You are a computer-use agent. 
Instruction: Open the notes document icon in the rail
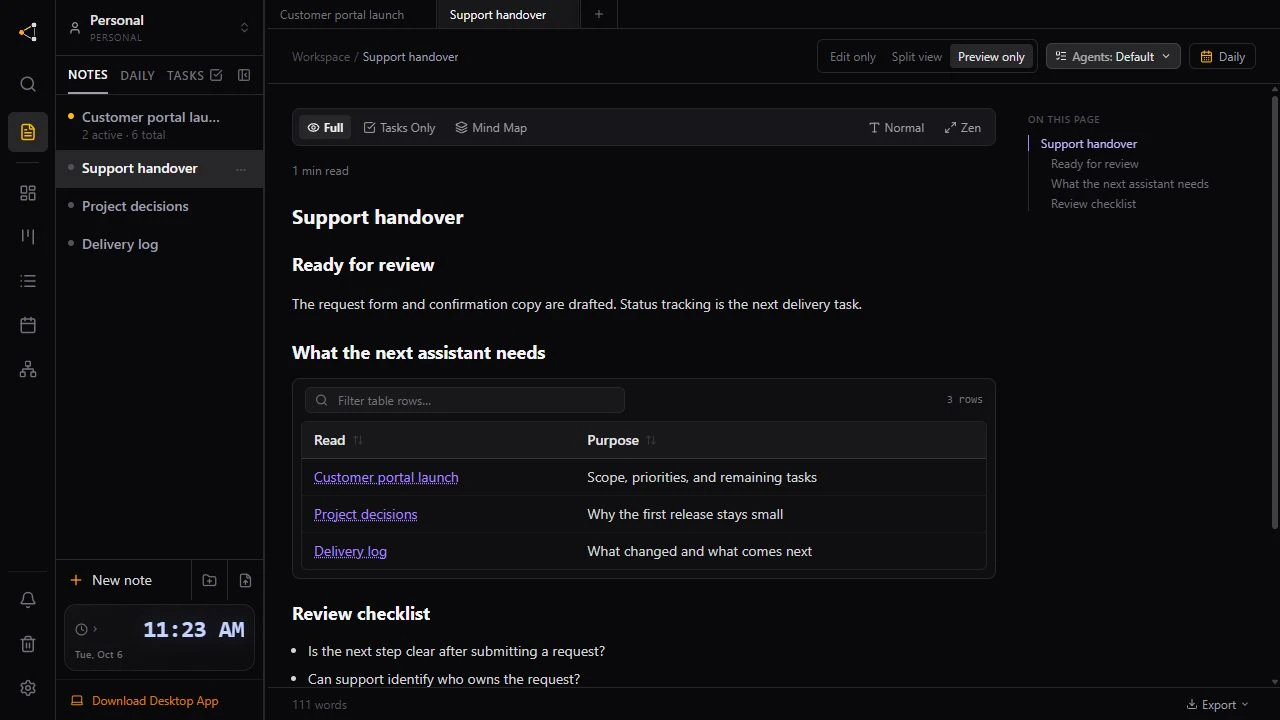coord(28,132)
